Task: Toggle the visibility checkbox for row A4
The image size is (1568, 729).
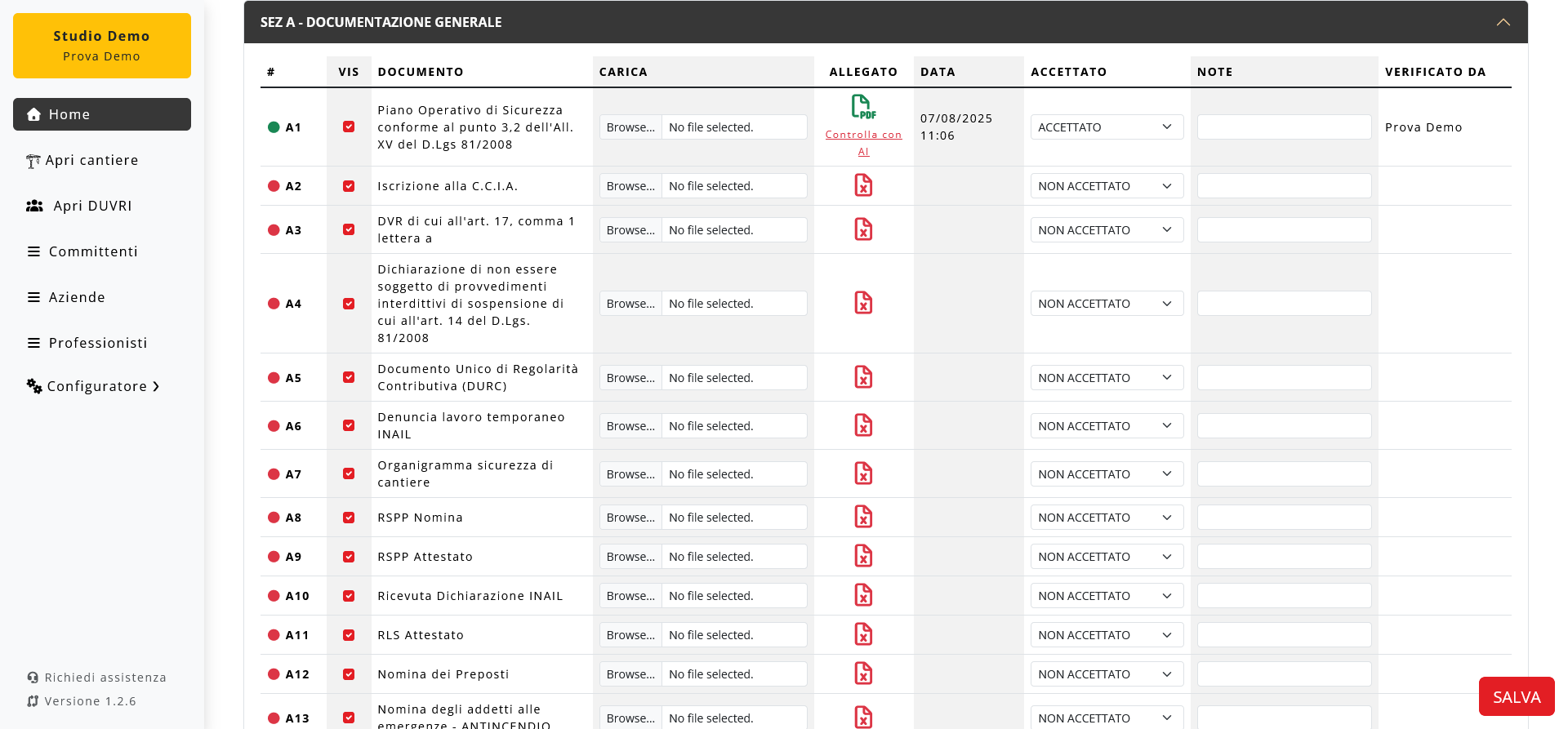Action: 349,304
